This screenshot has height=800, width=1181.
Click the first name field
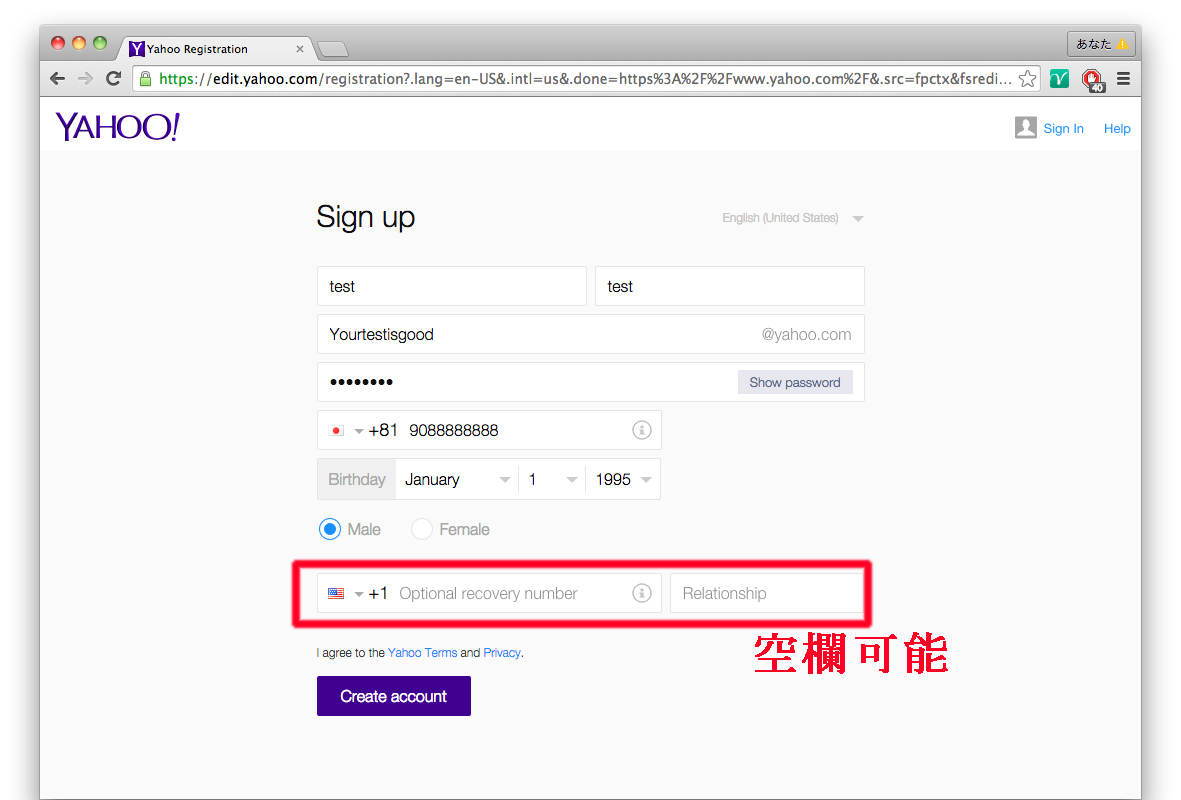(452, 286)
